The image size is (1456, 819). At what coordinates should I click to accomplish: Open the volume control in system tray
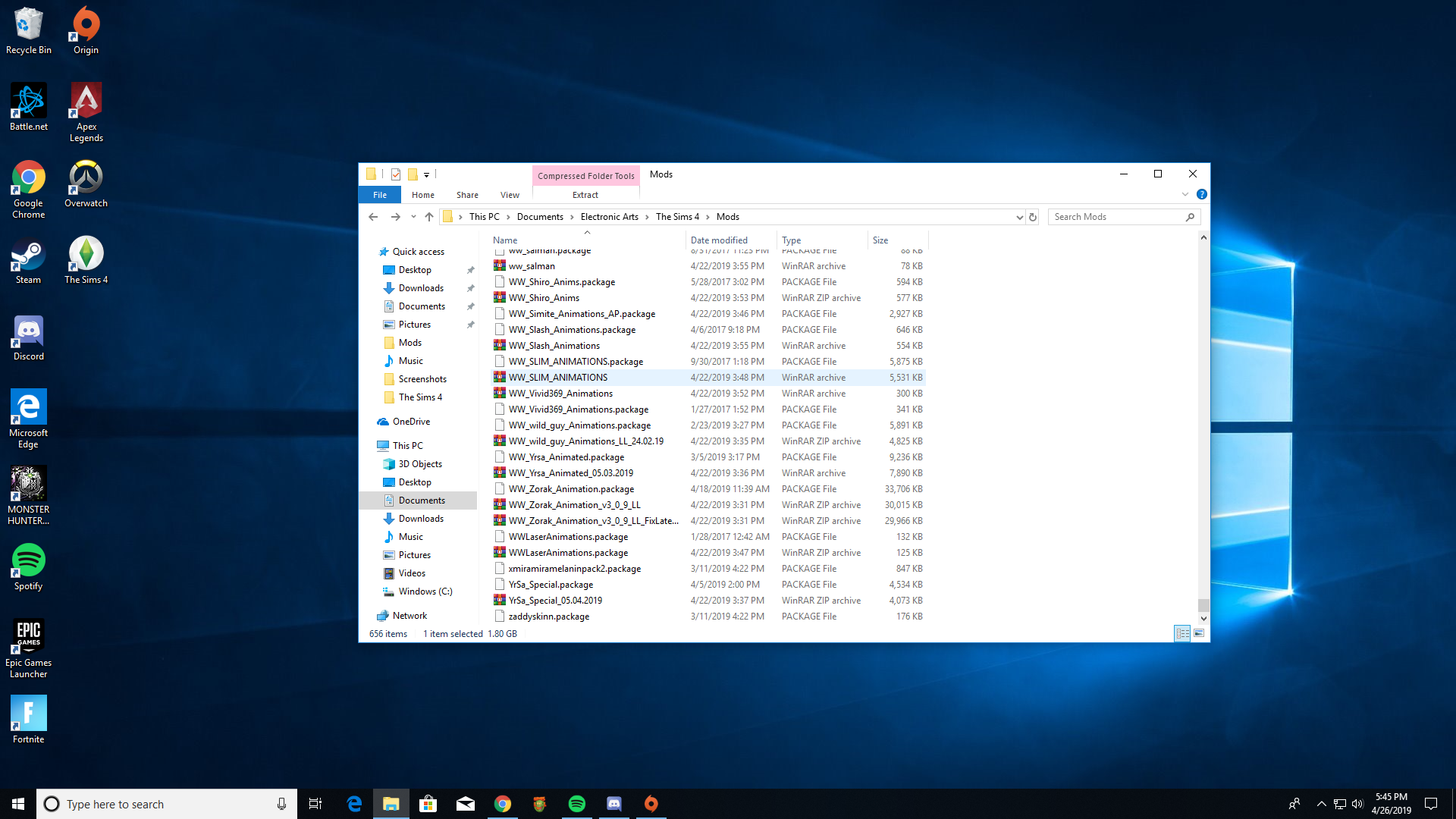[x=1357, y=804]
